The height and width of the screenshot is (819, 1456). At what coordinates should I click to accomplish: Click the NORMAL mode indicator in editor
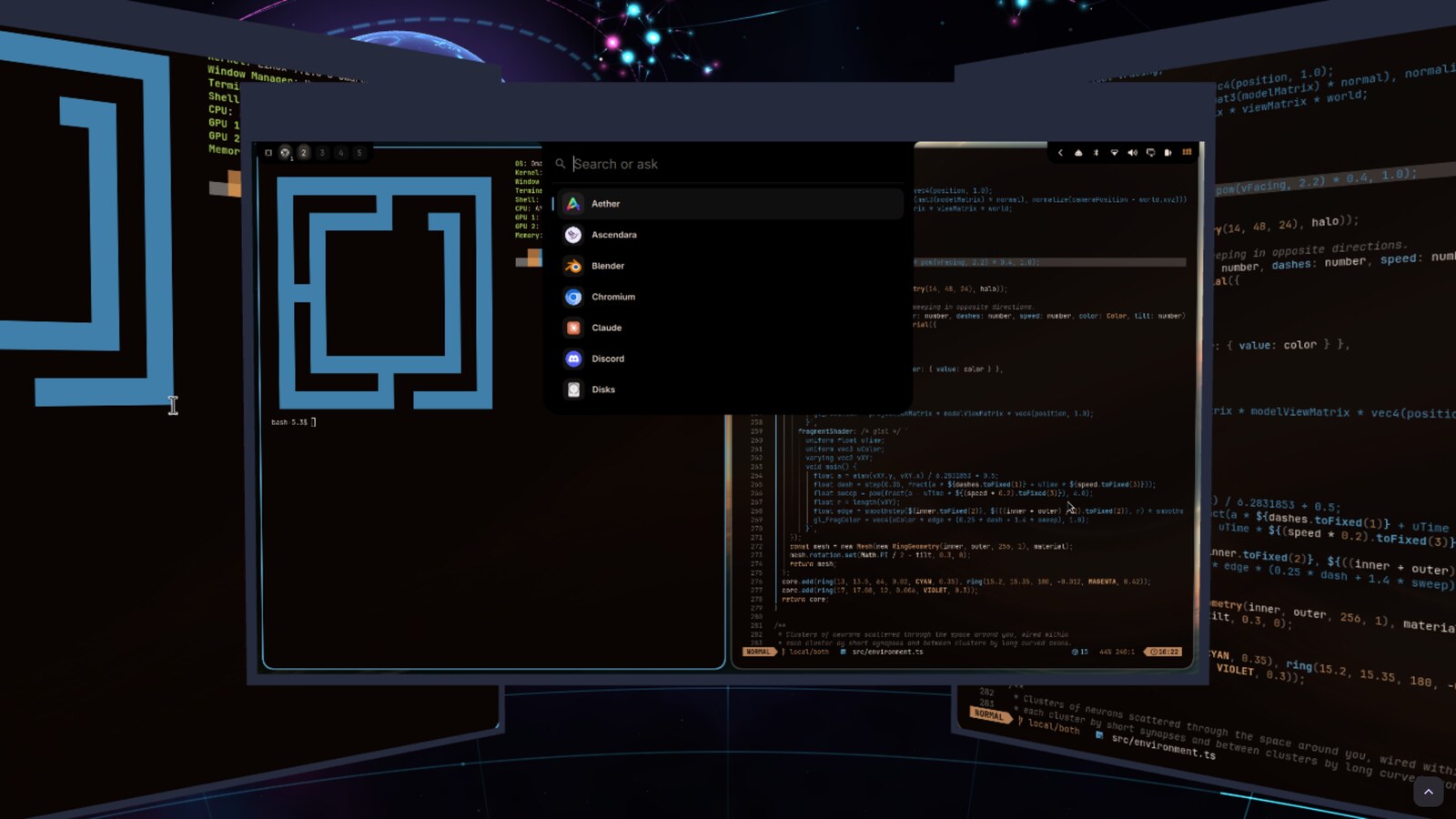pos(758,652)
